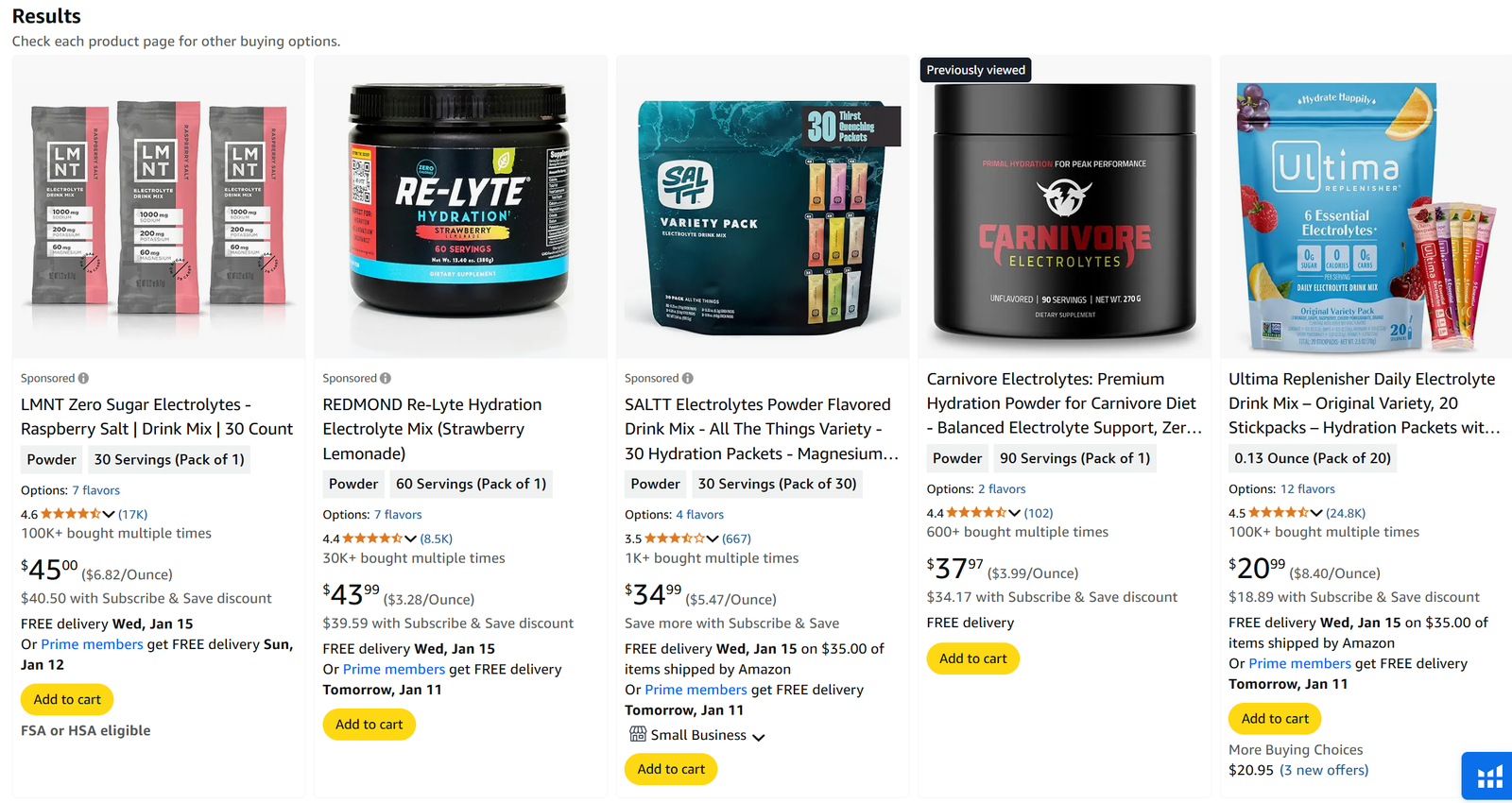Screen dimensions: 1512x803
Task: Add Carnivore Electrolytes to cart
Action: (x=972, y=658)
